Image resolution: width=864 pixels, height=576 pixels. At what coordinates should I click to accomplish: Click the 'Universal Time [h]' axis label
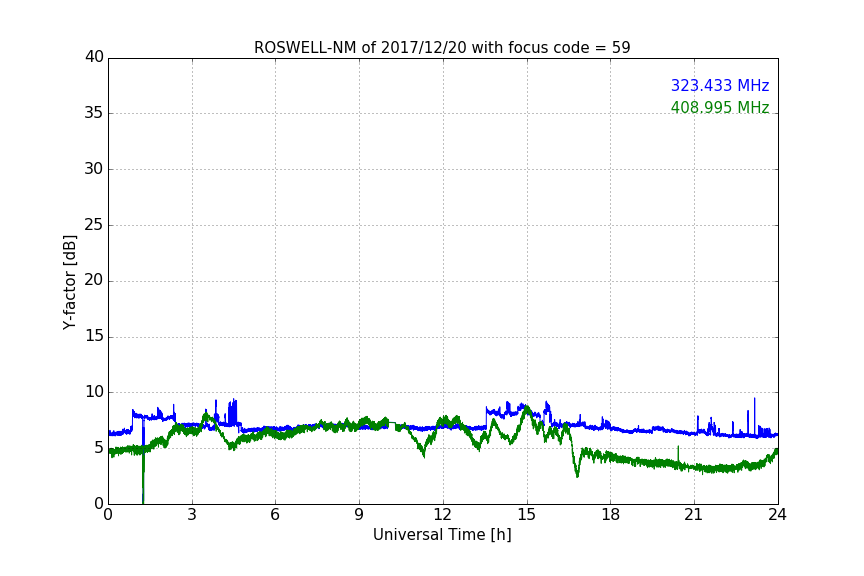442,535
